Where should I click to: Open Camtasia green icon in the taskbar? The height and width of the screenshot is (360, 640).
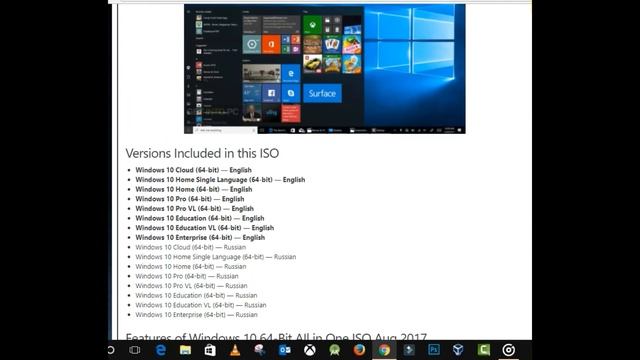pos(484,350)
